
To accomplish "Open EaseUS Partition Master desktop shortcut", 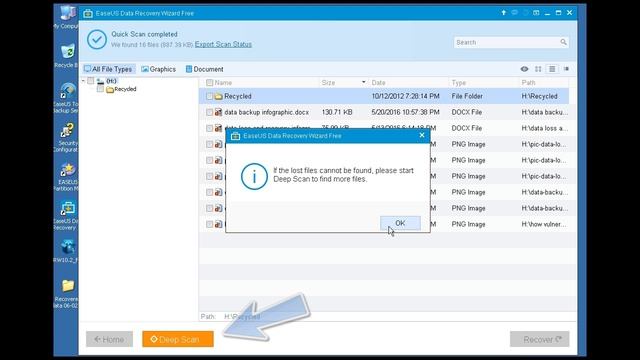I will (x=67, y=177).
